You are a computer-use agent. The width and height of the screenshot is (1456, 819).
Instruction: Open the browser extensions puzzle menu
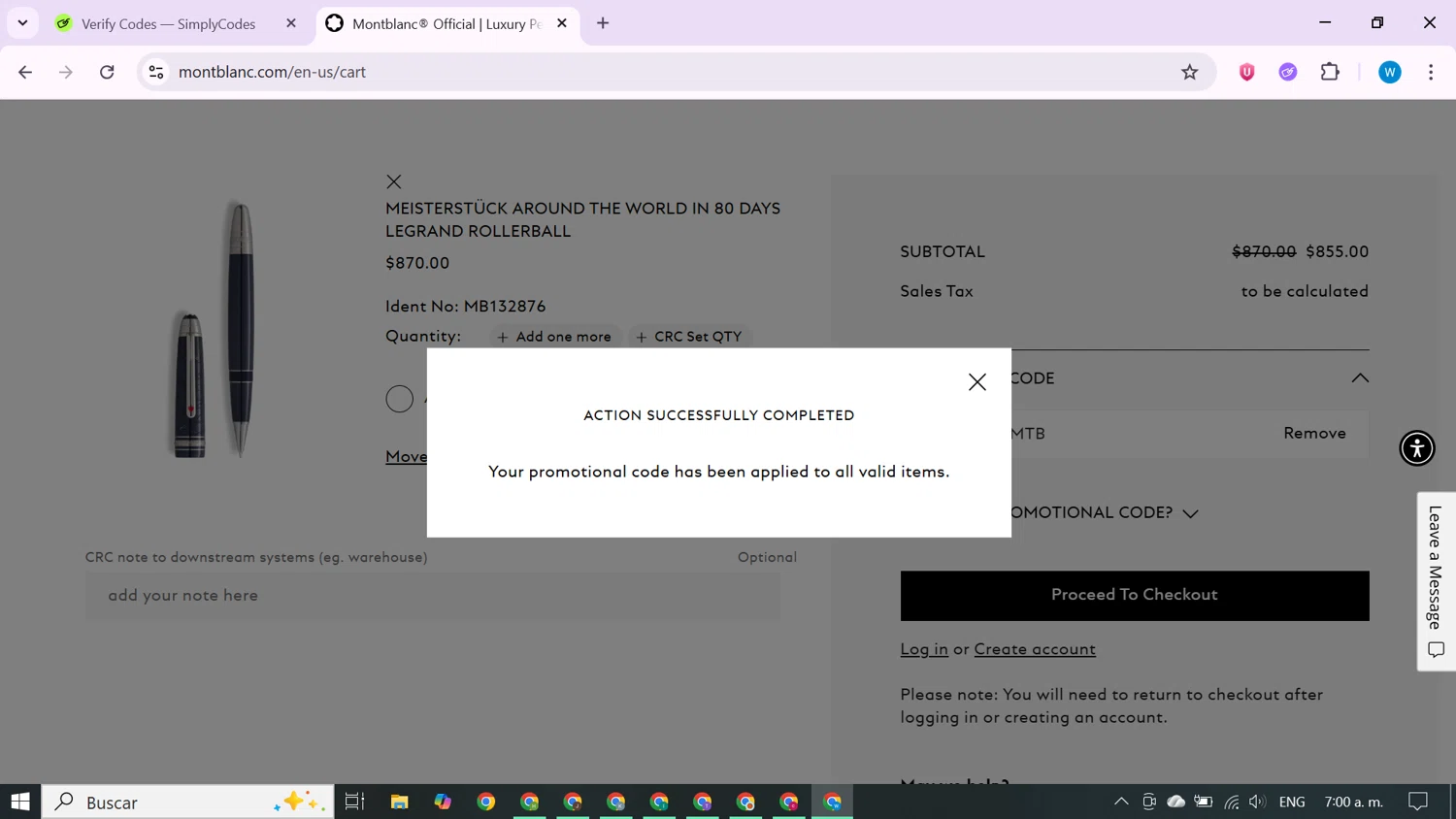coord(1330,72)
